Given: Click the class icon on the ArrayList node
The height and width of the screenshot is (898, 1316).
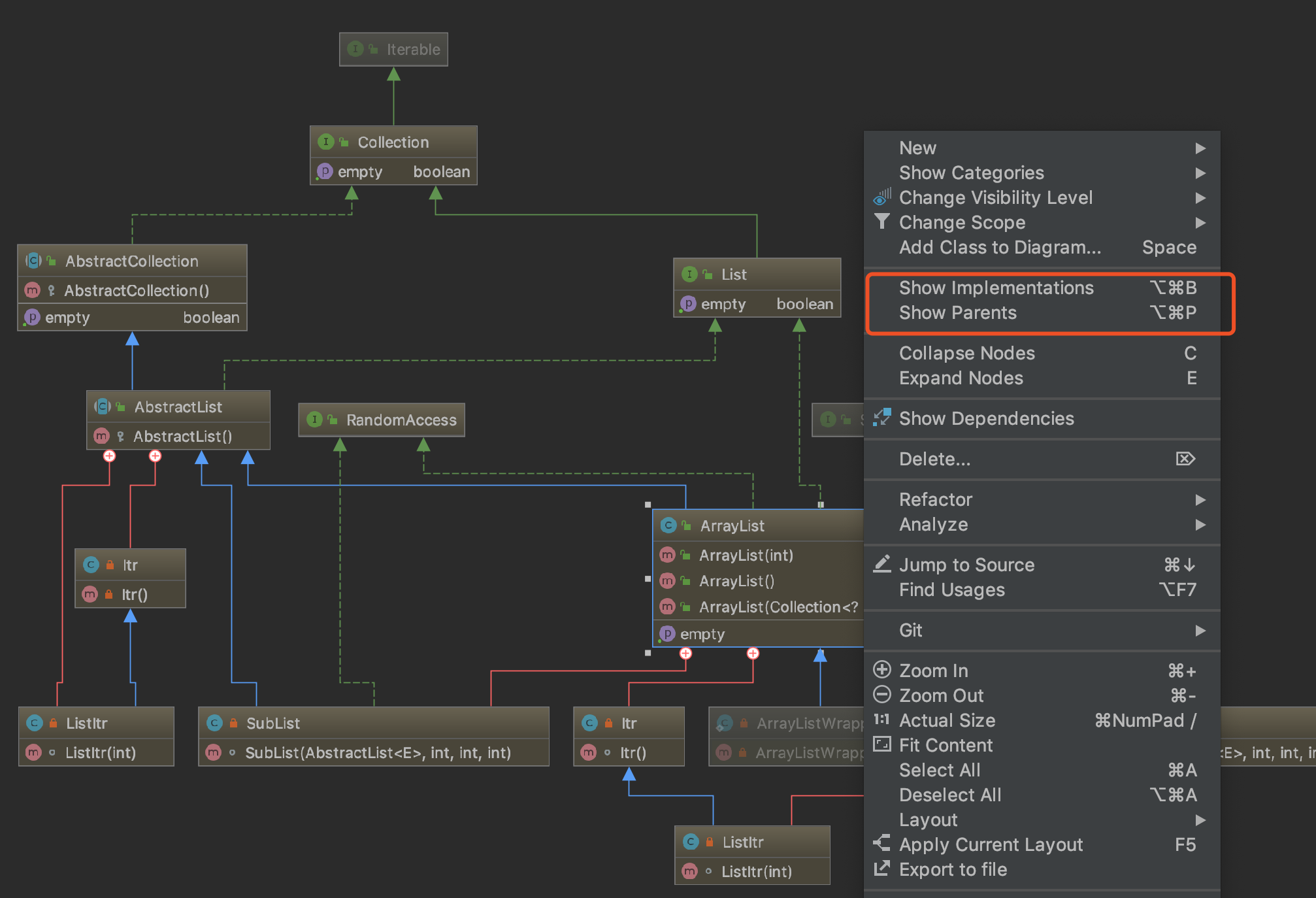Looking at the screenshot, I should [x=668, y=525].
